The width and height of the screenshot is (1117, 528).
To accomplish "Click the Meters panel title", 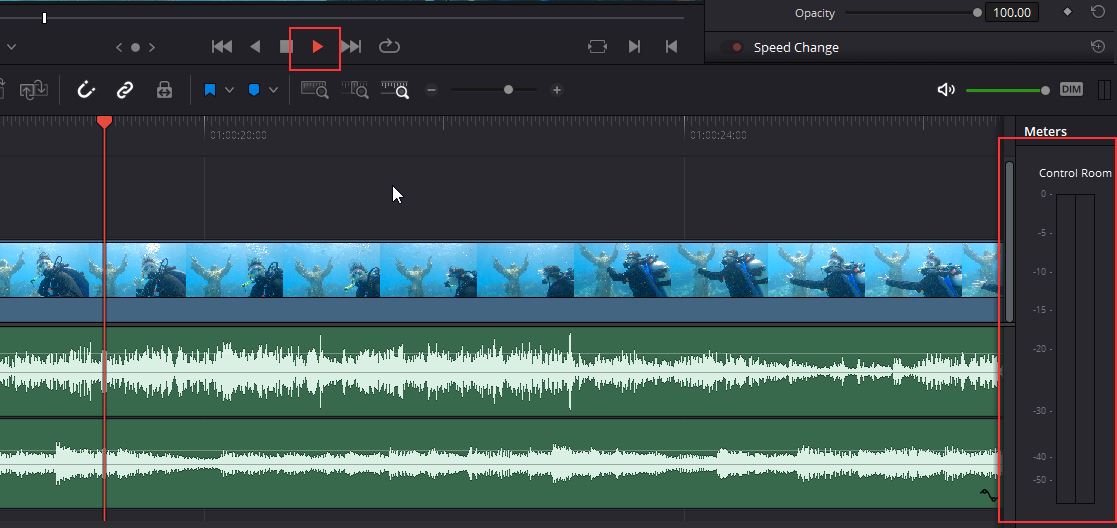I will click(1045, 132).
